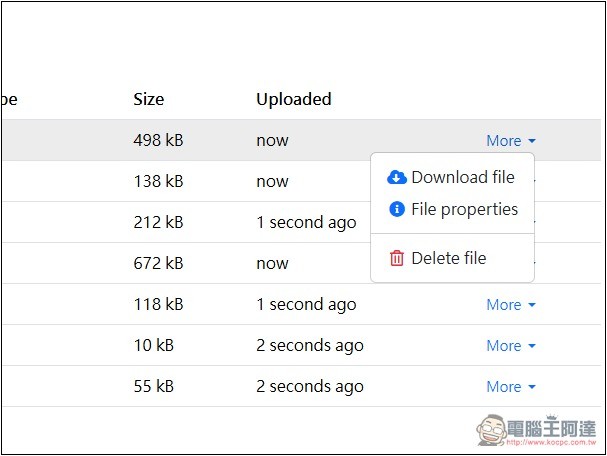Image resolution: width=607 pixels, height=456 pixels.
Task: Click the 'now' cell beside 672 kB
Action: tap(272, 264)
